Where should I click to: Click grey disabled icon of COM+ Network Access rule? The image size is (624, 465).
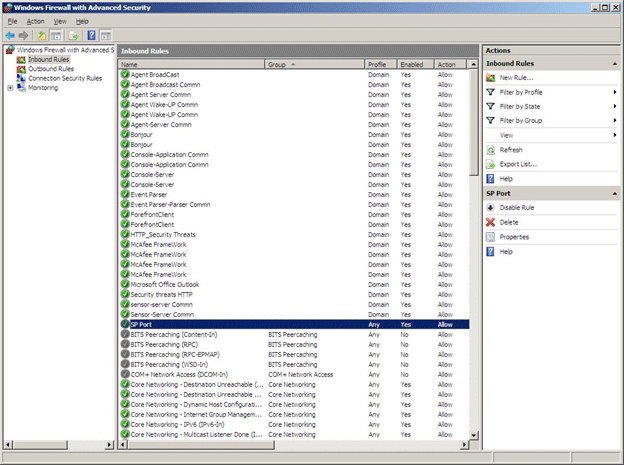pos(125,374)
